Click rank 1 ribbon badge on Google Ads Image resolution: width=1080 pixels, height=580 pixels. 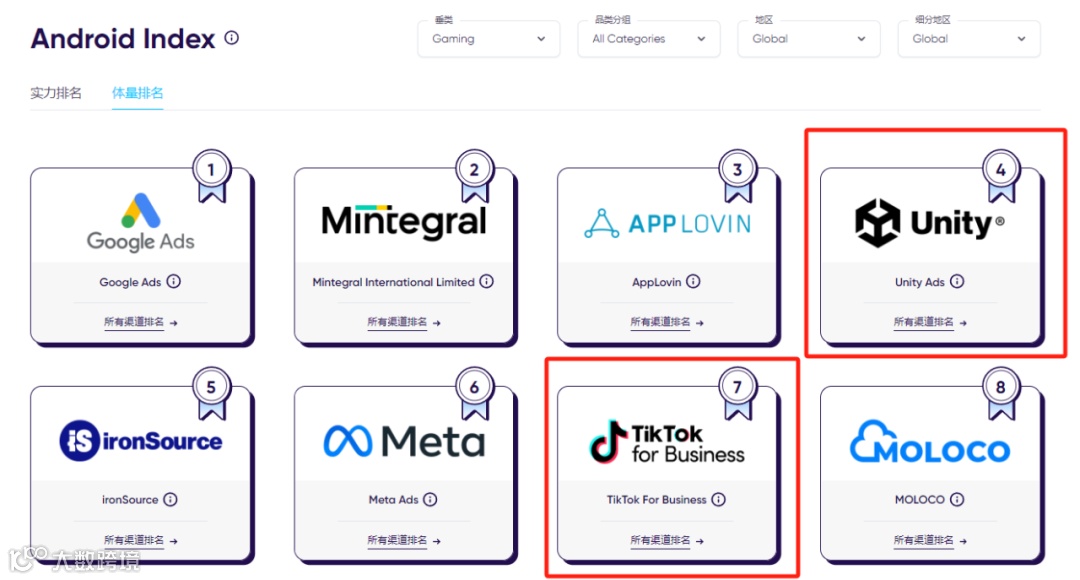coord(211,175)
